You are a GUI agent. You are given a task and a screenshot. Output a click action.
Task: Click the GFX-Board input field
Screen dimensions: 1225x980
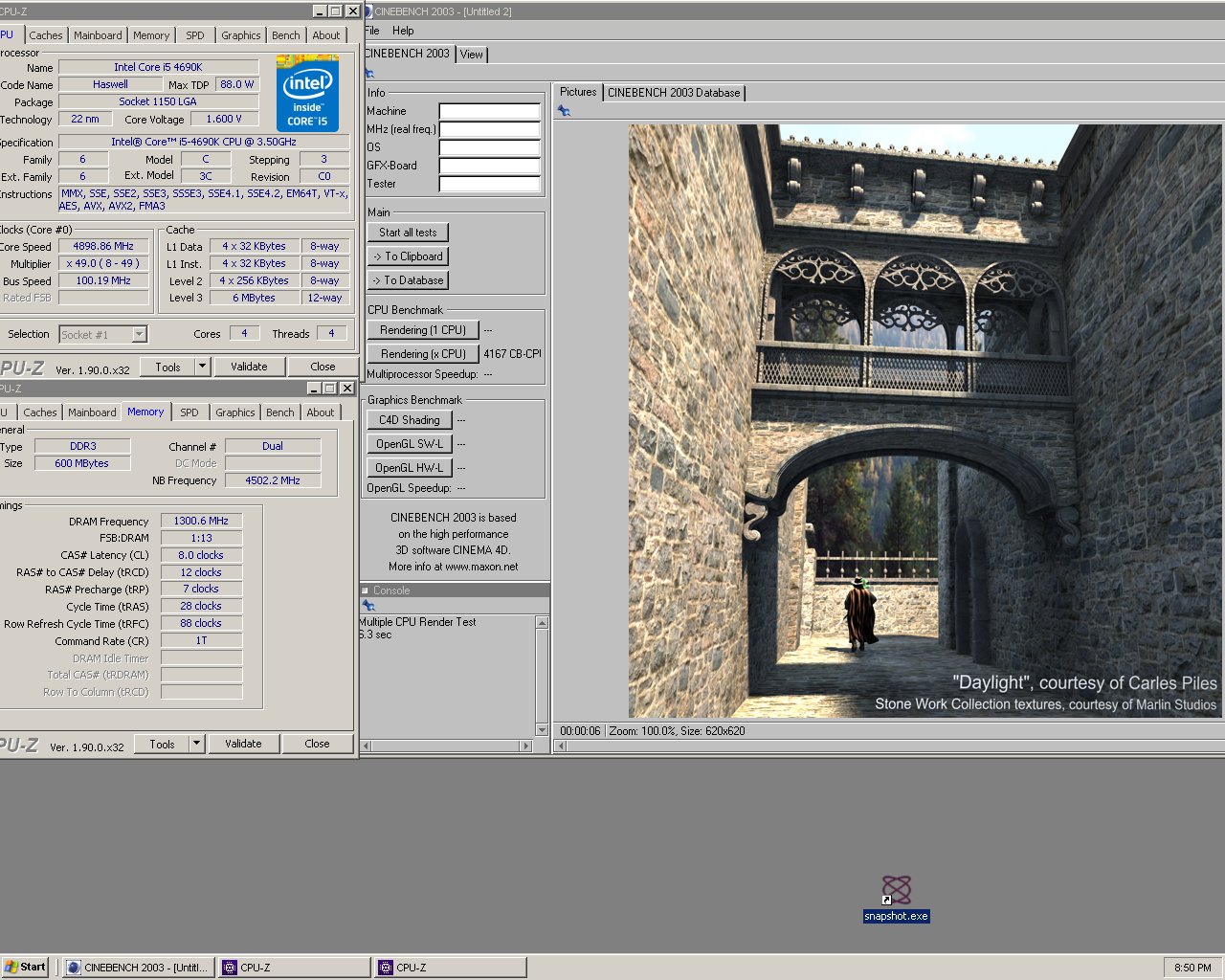coord(490,166)
